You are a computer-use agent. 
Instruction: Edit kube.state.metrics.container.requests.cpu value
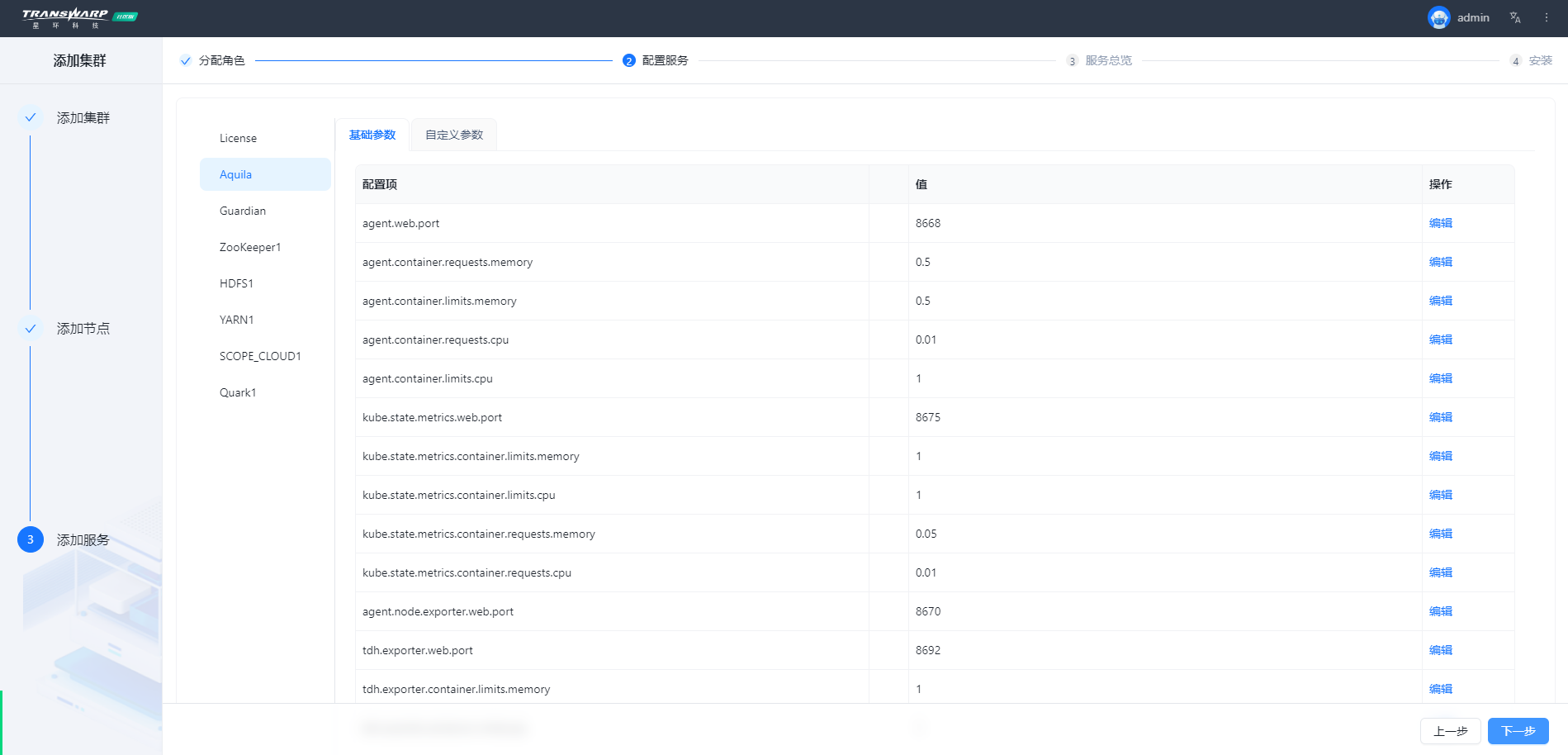click(x=1441, y=572)
